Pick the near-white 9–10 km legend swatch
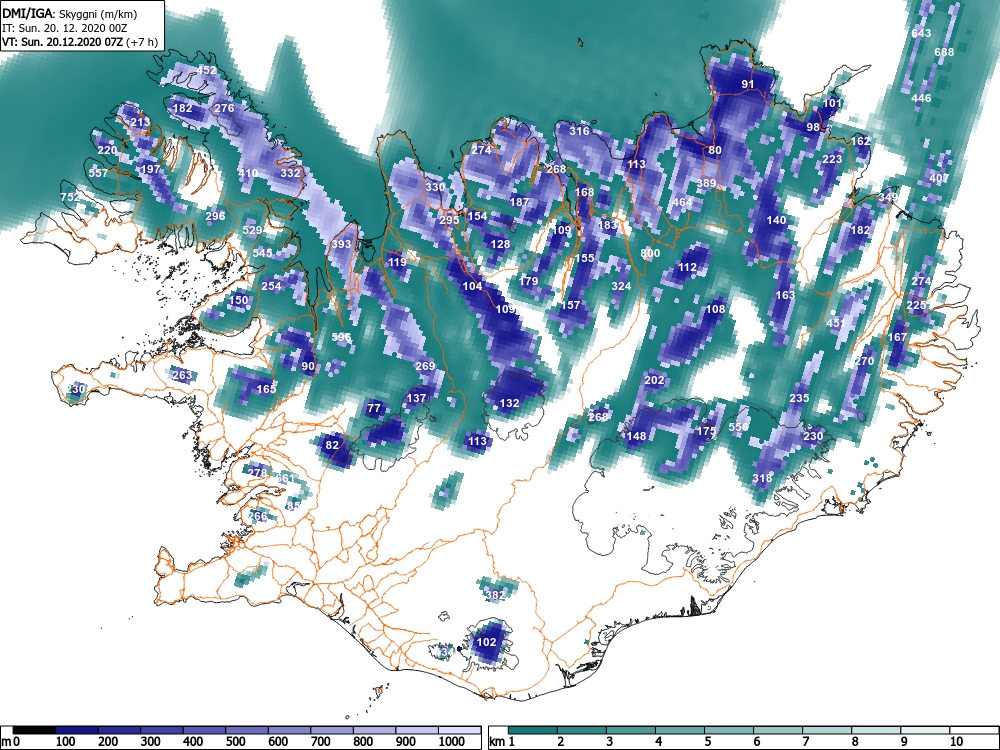Screen dimensions: 1000x750 click(925, 731)
